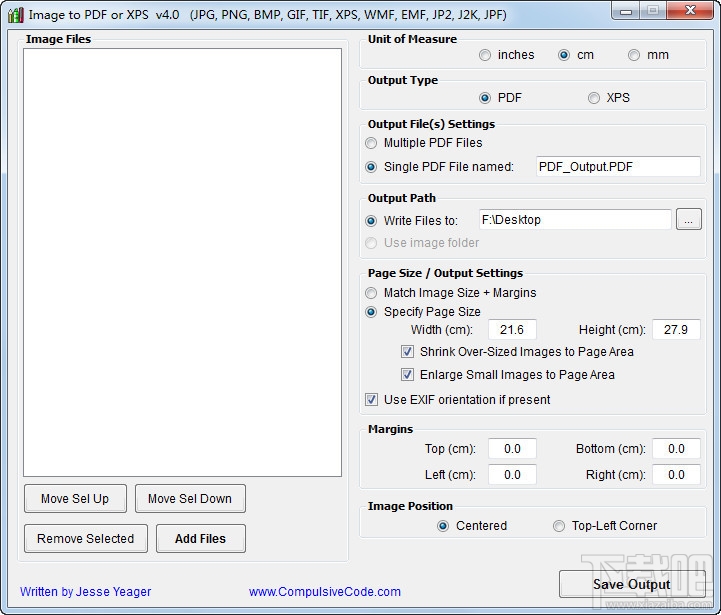Click Save Output button
Screen dimensions: 721x615
tap(632, 584)
